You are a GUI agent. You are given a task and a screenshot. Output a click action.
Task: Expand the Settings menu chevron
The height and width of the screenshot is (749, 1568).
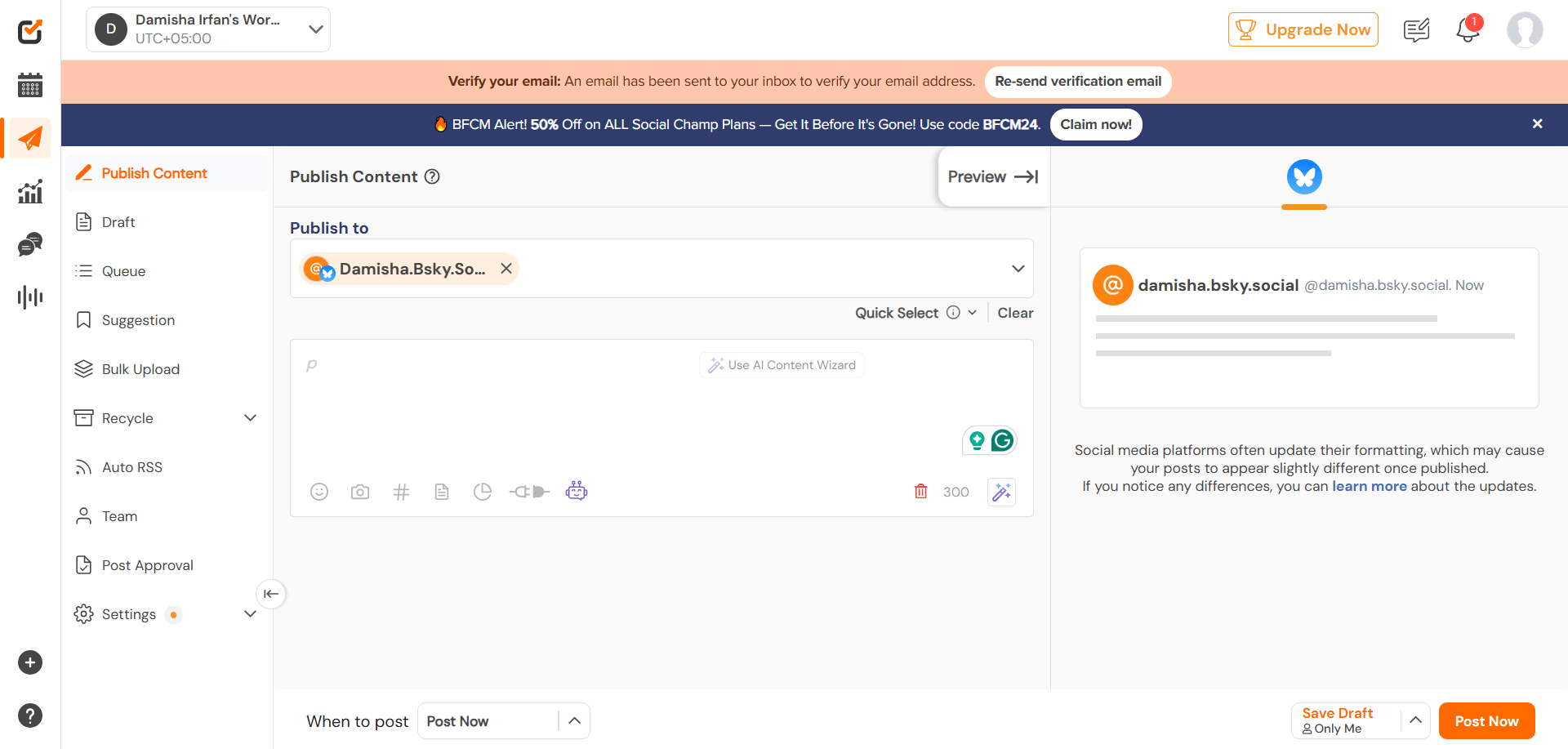click(x=250, y=614)
